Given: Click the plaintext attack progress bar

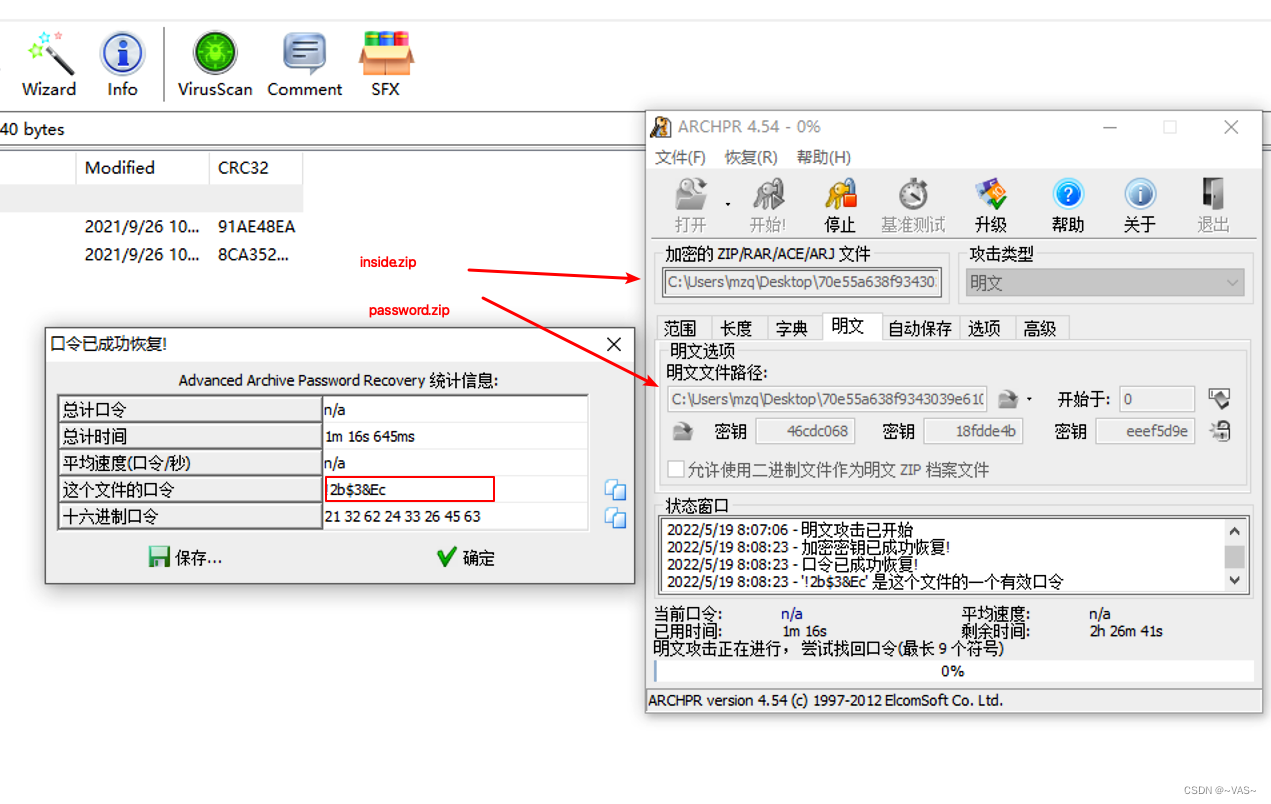Looking at the screenshot, I should tap(953, 671).
